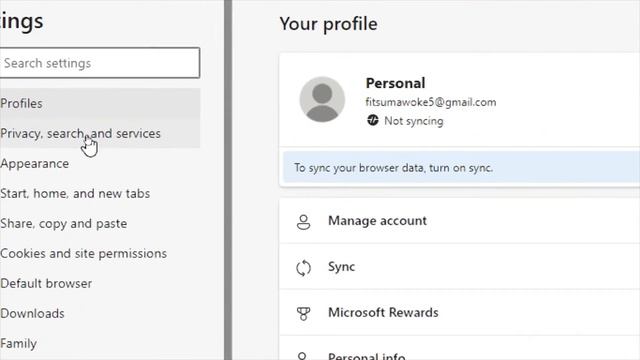Viewport: 640px width, 360px height.
Task: Click the Not syncing status icon
Action: 373,120
